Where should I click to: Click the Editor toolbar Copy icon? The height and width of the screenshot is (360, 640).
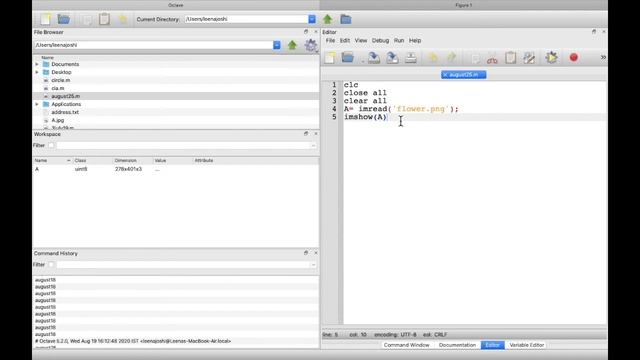click(x=476, y=58)
